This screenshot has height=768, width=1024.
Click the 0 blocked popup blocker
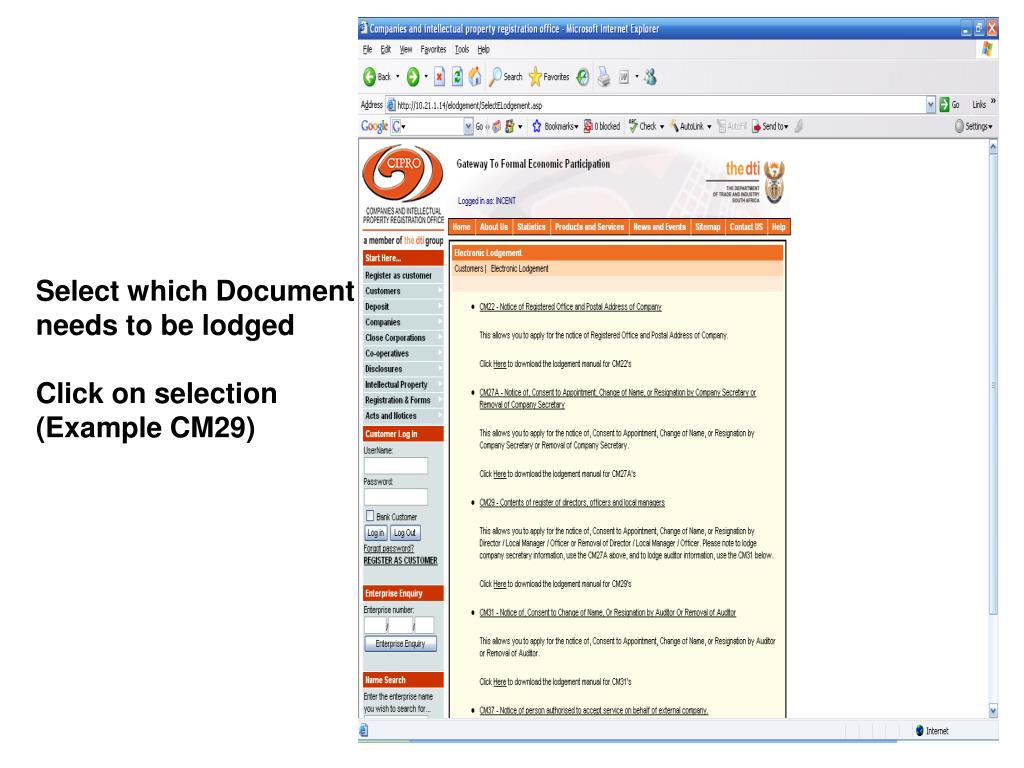602,127
